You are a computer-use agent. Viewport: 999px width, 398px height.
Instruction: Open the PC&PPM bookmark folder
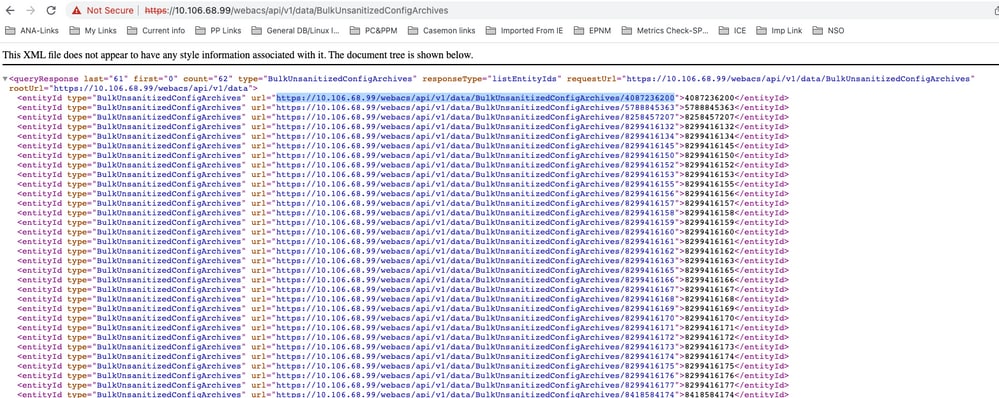(x=373, y=30)
